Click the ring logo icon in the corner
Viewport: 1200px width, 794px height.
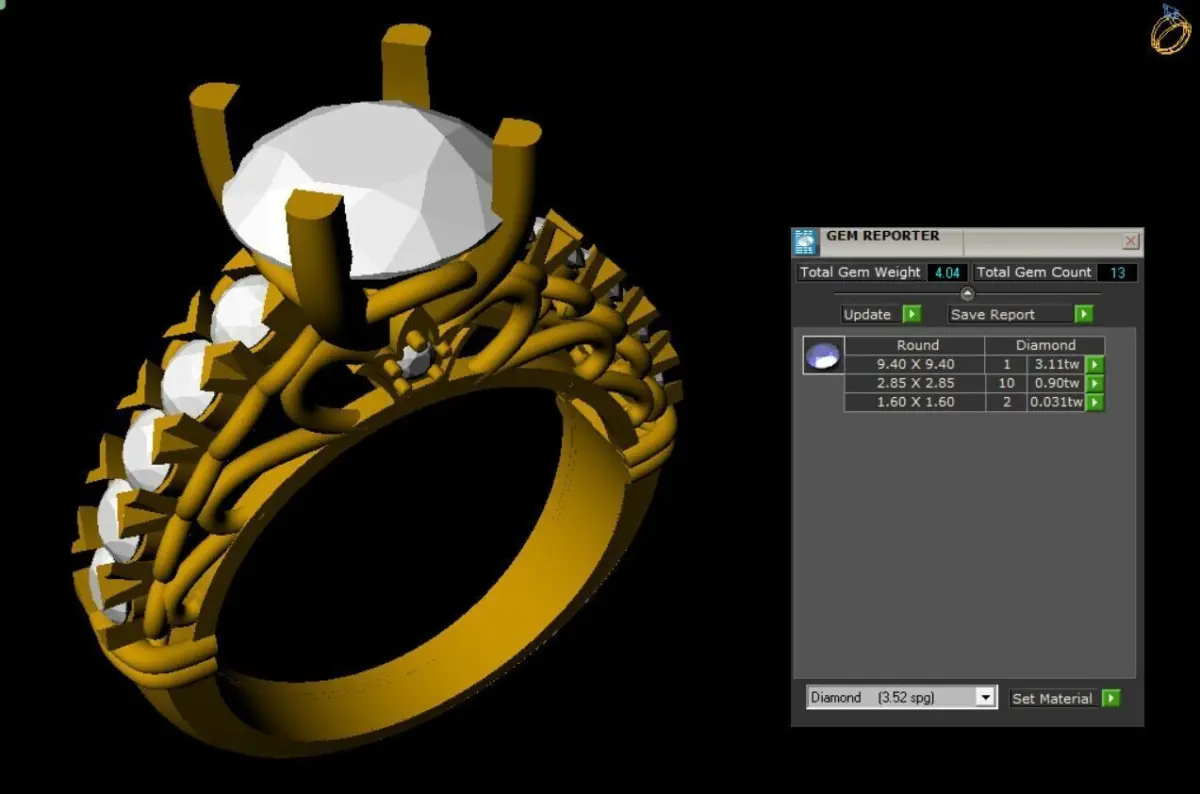pyautogui.click(x=1169, y=28)
